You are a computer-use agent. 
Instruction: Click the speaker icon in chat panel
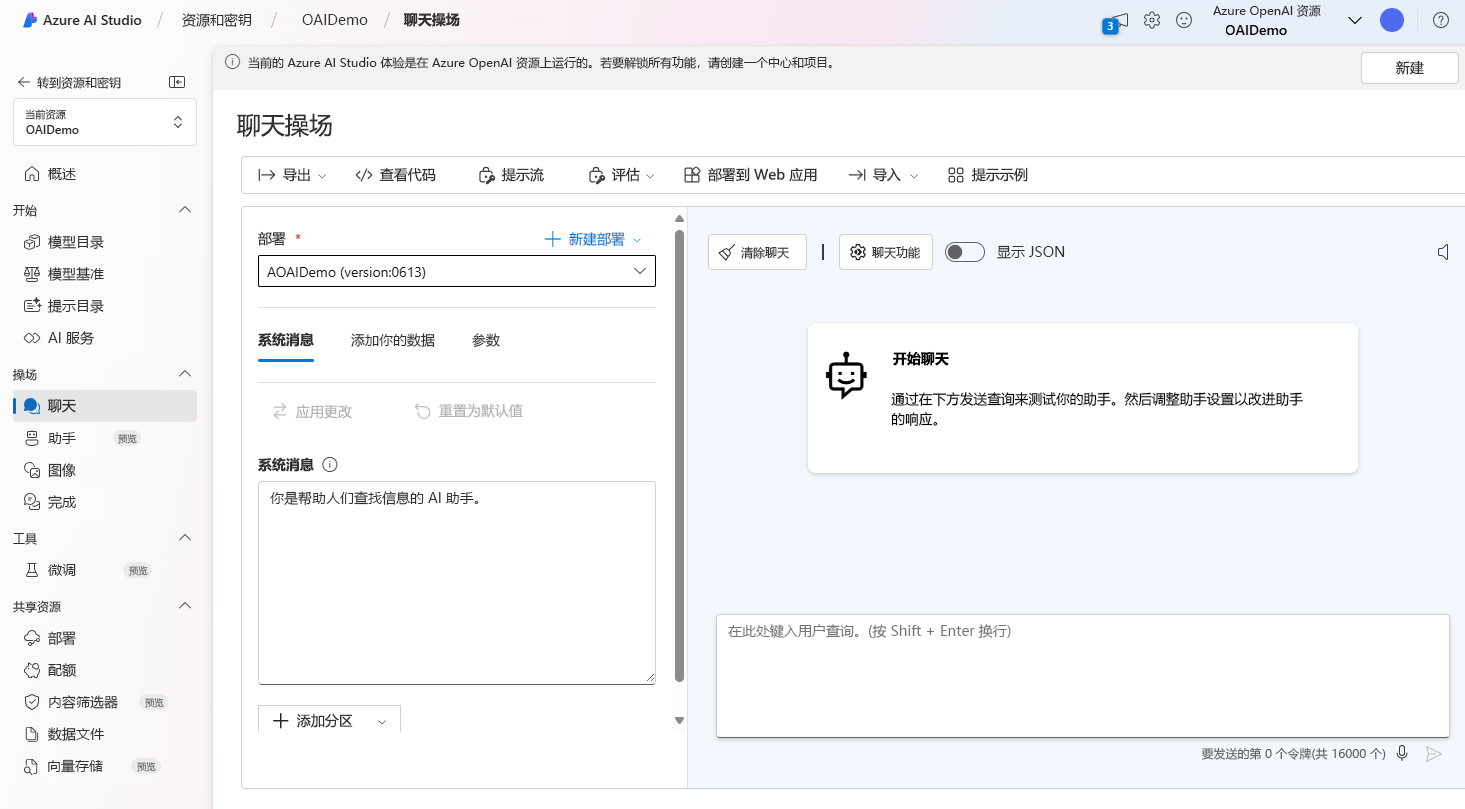[x=1443, y=252]
